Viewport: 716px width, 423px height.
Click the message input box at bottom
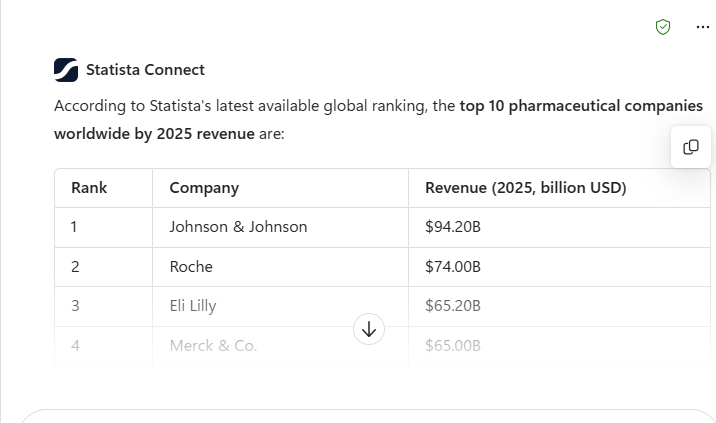(x=368, y=416)
